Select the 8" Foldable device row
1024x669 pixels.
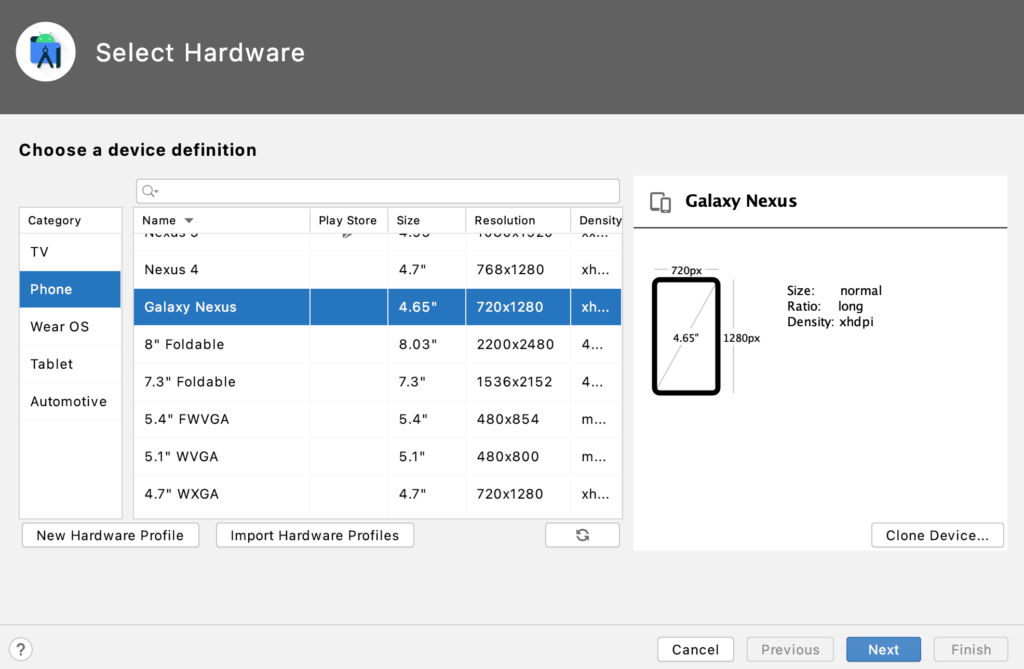click(377, 344)
